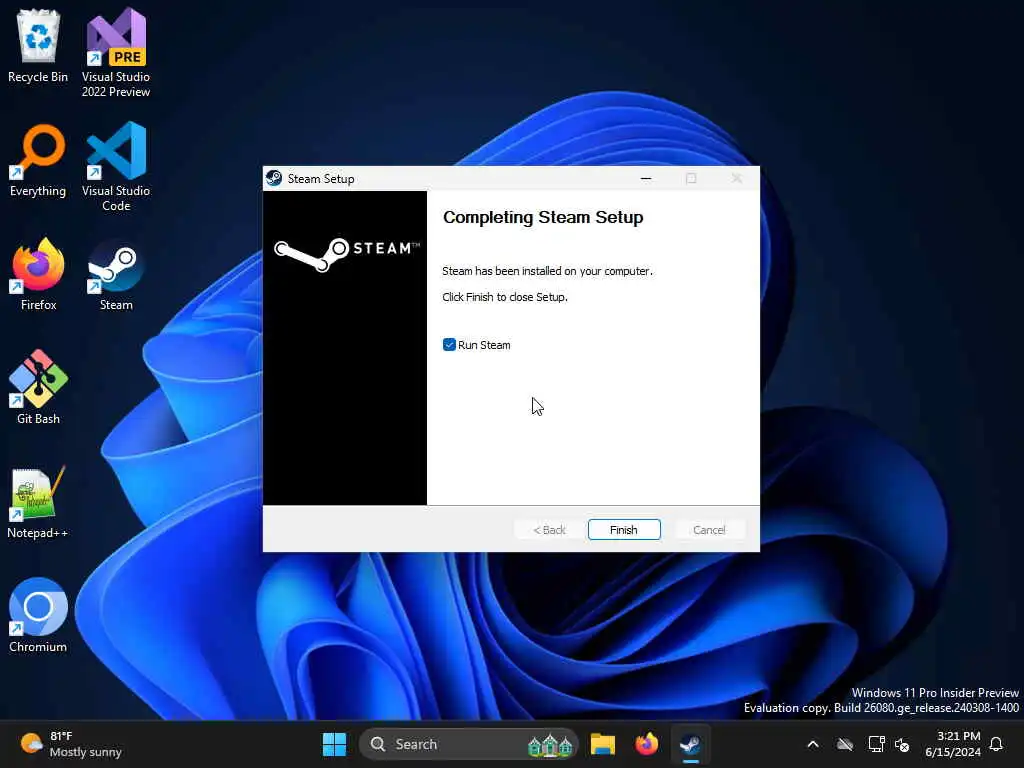Click the Steam Setup taskbar icon
The height and width of the screenshot is (768, 1024).
tap(690, 744)
